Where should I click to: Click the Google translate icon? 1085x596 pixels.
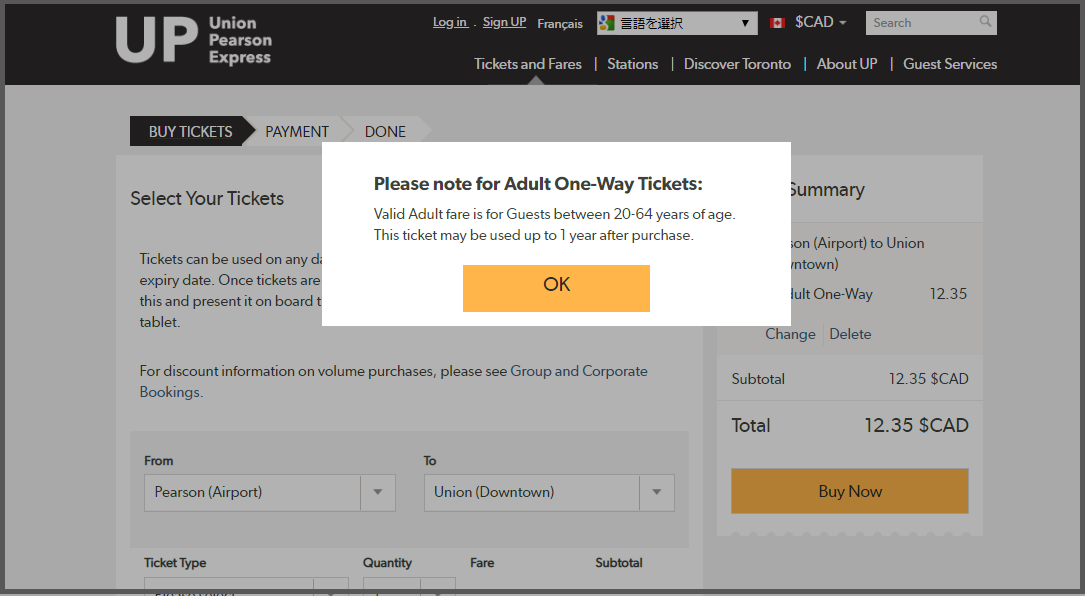[608, 23]
